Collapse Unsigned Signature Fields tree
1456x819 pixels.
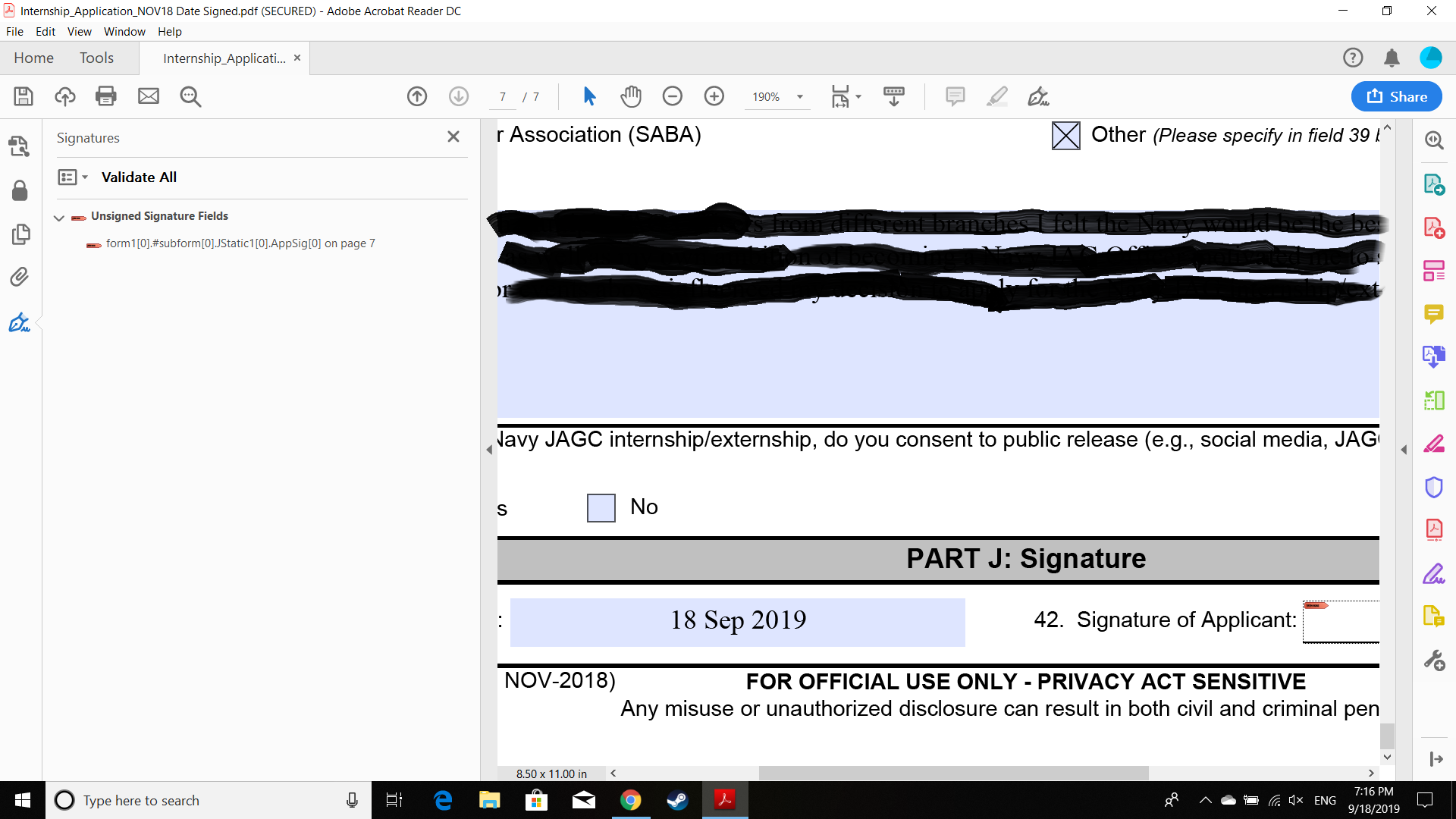click(x=59, y=218)
